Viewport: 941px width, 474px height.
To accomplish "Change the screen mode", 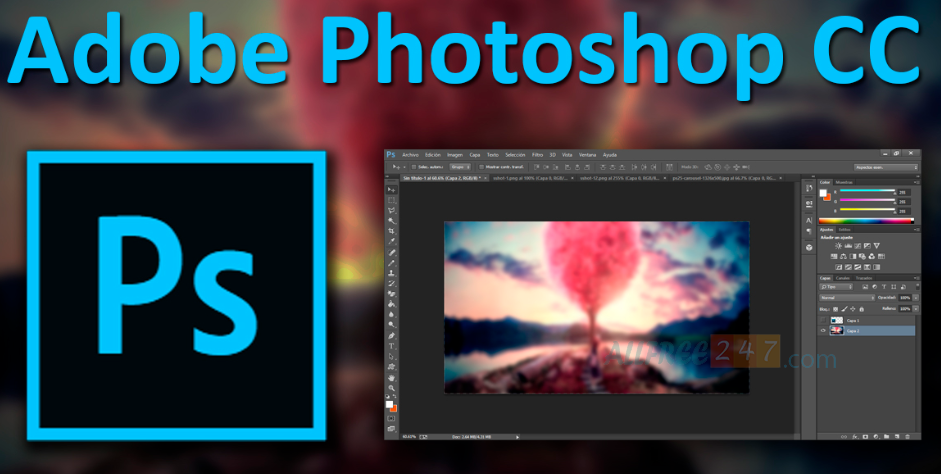I will point(392,428).
